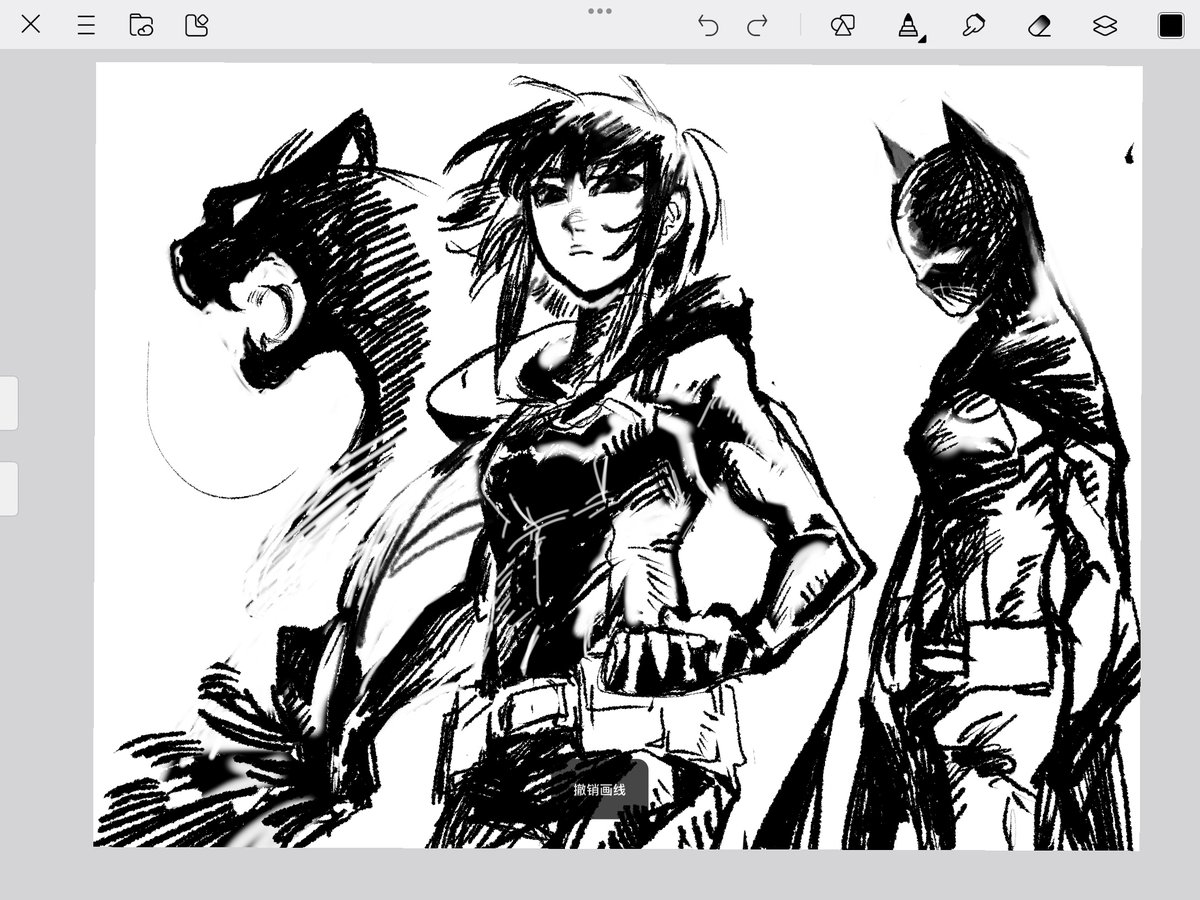Dismiss the 撤销画线 toast
The image size is (1200, 900).
[600, 789]
